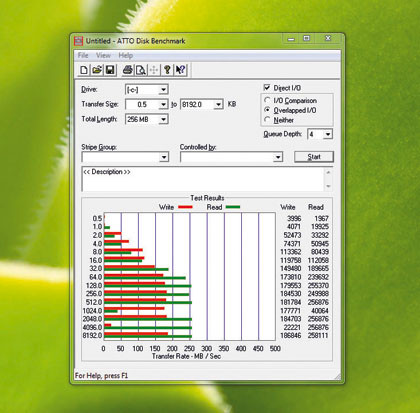Click the Open folder toolbar icon
Viewport: 420px width, 413px height.
97,70
